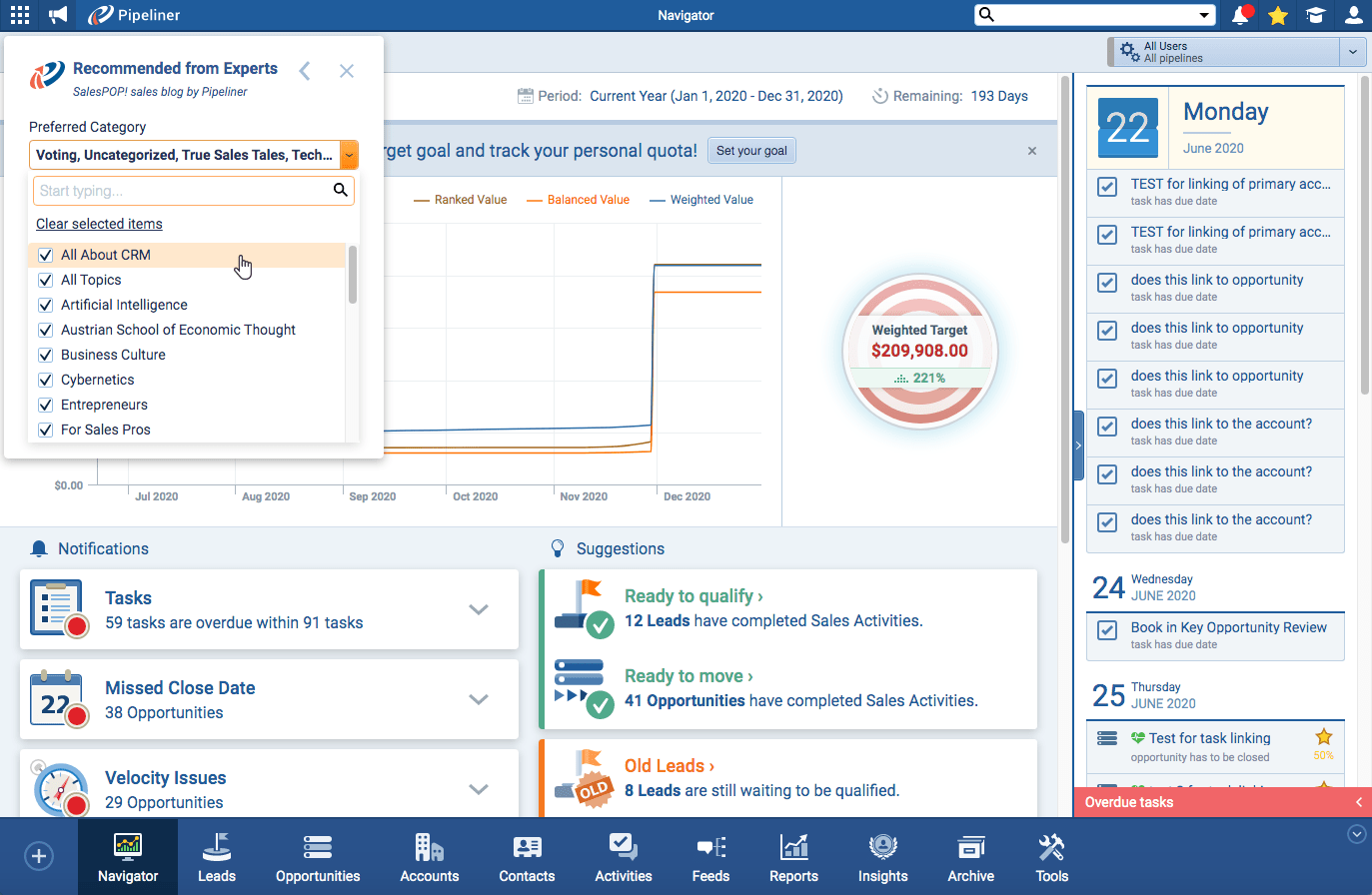Switch to the Opportunities tab
Viewport: 1372px width, 895px height.
(x=318, y=858)
